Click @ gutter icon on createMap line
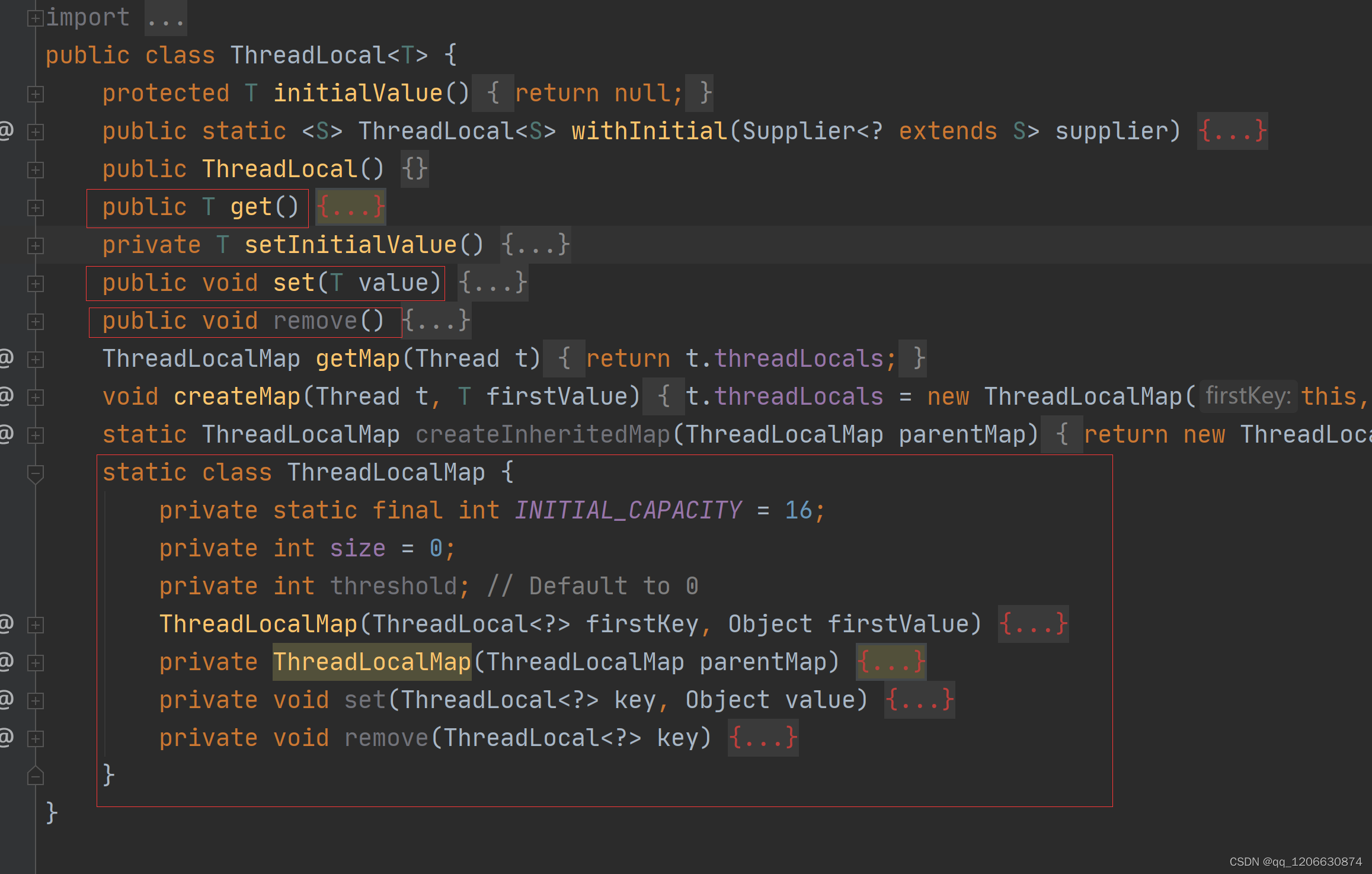The height and width of the screenshot is (874, 1372). [6, 395]
